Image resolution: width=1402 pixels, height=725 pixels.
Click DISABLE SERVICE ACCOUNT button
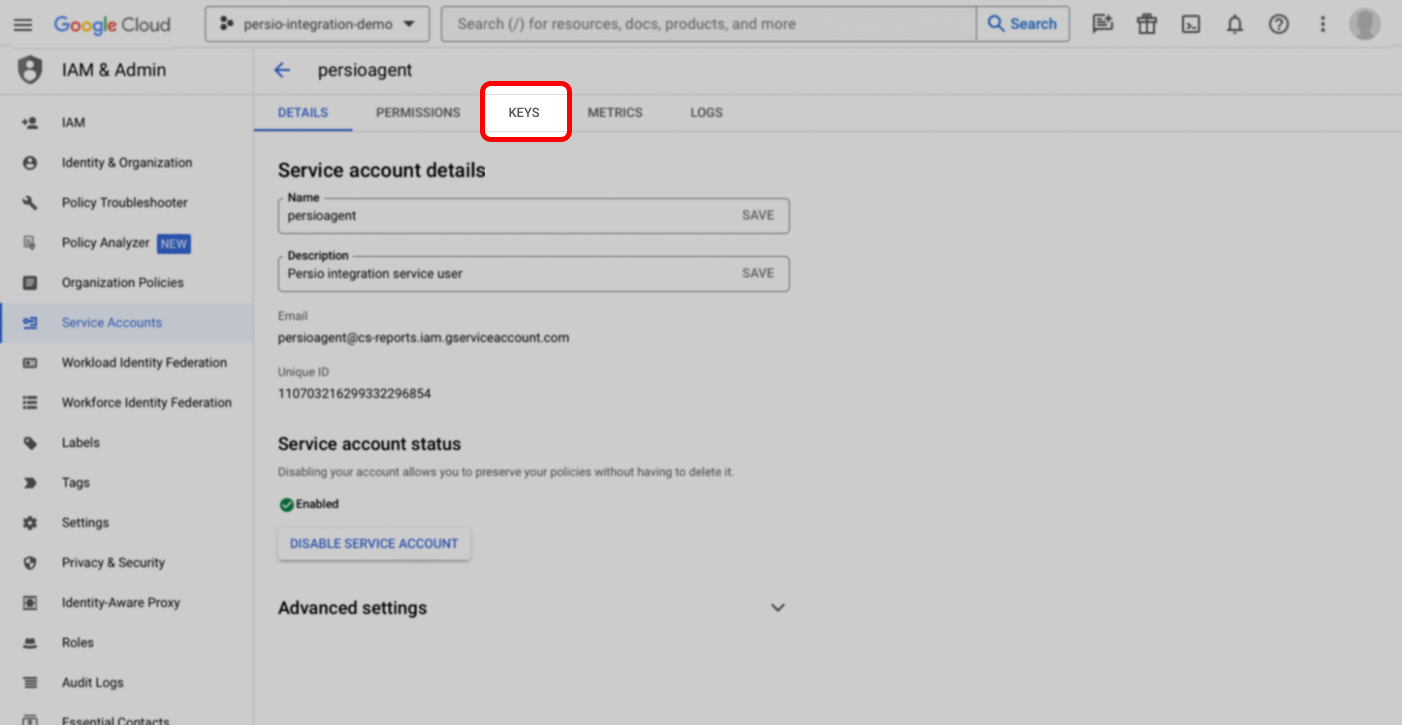374,544
